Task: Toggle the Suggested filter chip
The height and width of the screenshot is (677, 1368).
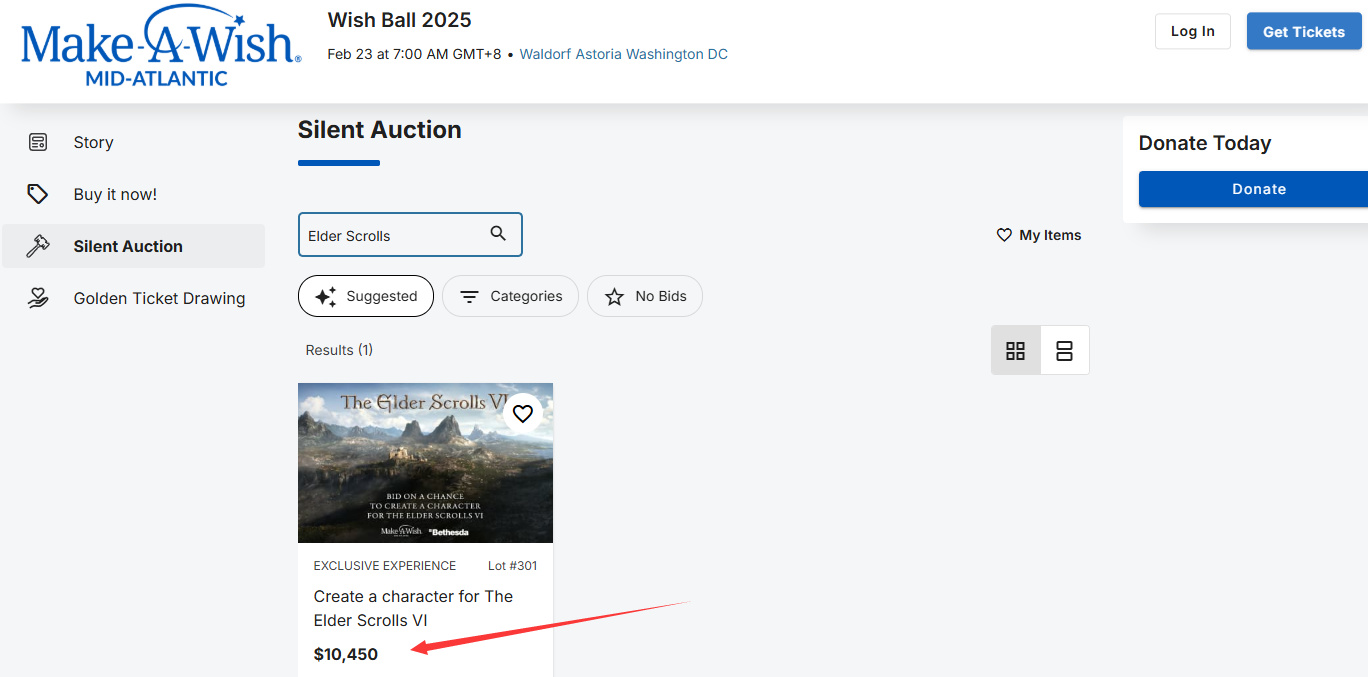Action: [x=366, y=296]
